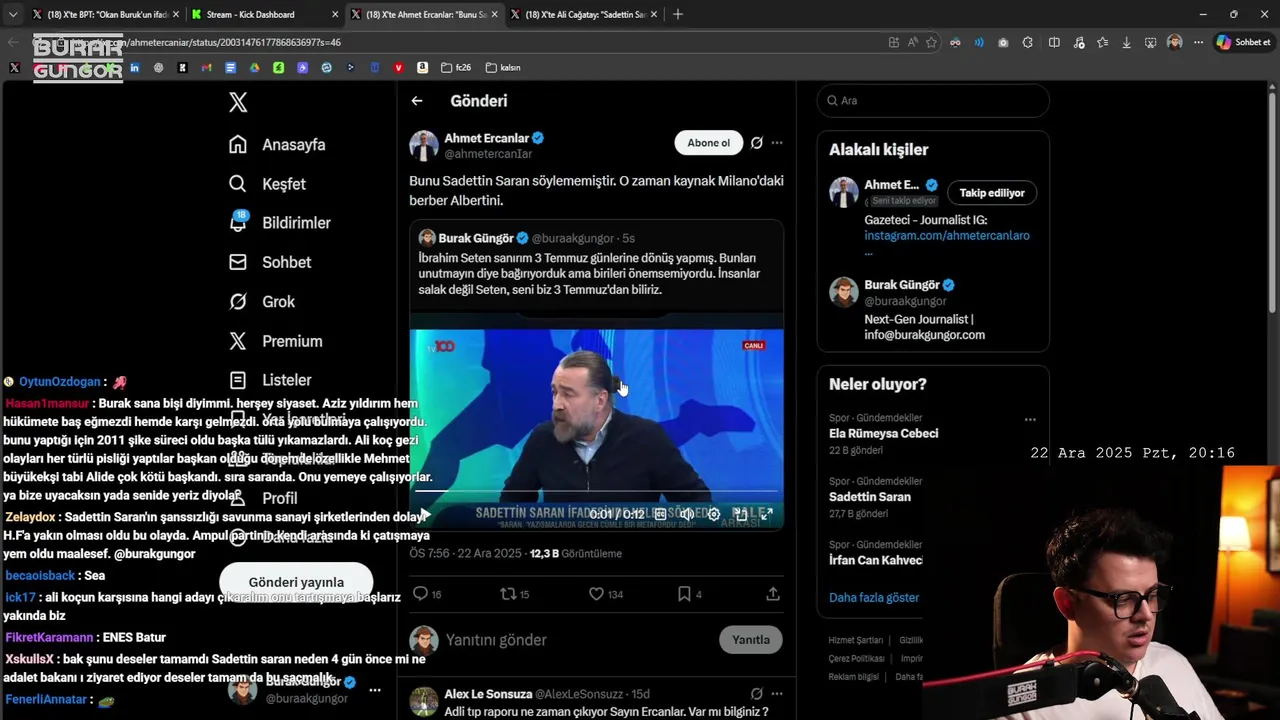1280x720 pixels.
Task: Click Takip ediliyor button for Ahmet Ercanlar
Action: tap(992, 193)
